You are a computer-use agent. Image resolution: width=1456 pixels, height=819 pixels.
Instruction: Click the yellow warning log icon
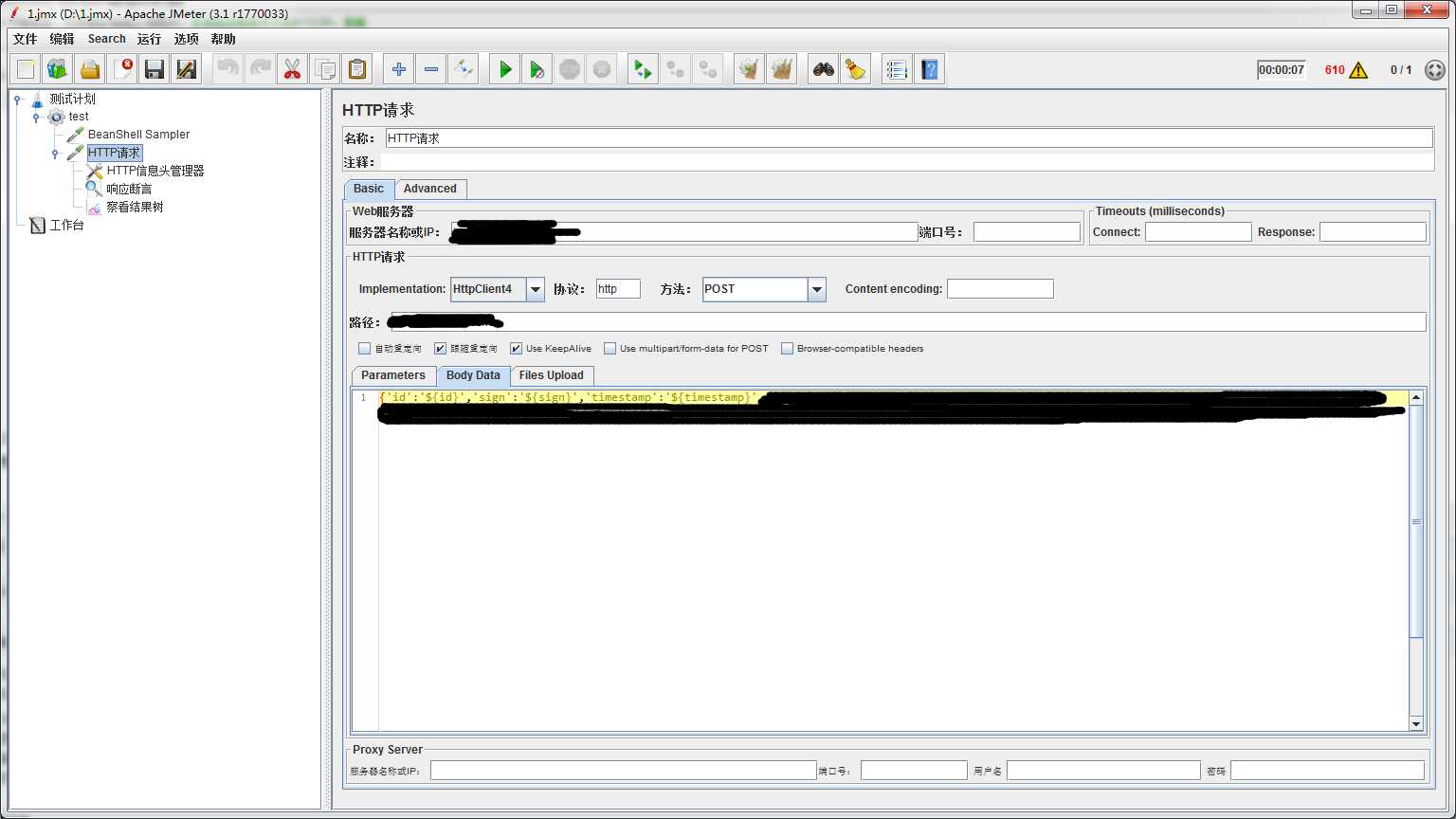(x=1358, y=70)
